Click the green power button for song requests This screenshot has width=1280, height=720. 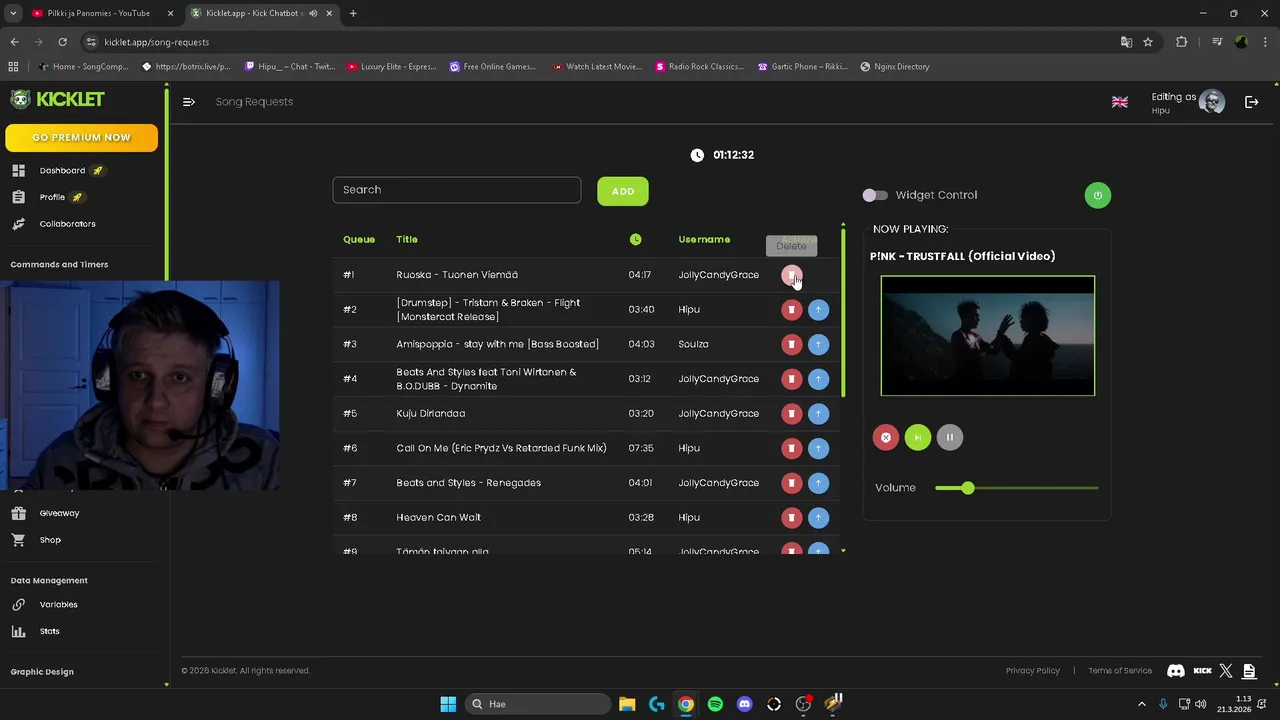tap(1097, 195)
